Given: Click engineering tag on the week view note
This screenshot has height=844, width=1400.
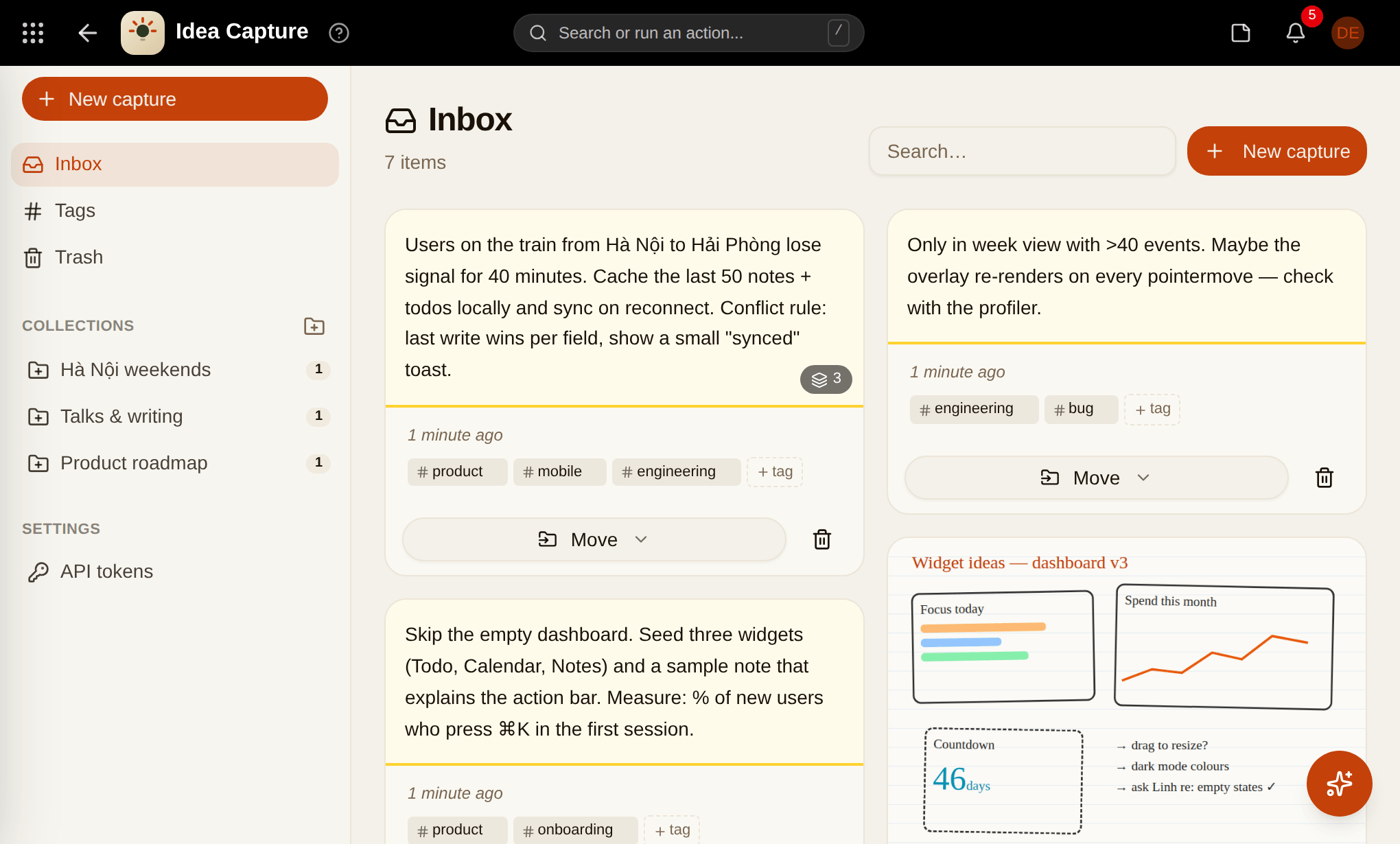Looking at the screenshot, I should point(974,409).
